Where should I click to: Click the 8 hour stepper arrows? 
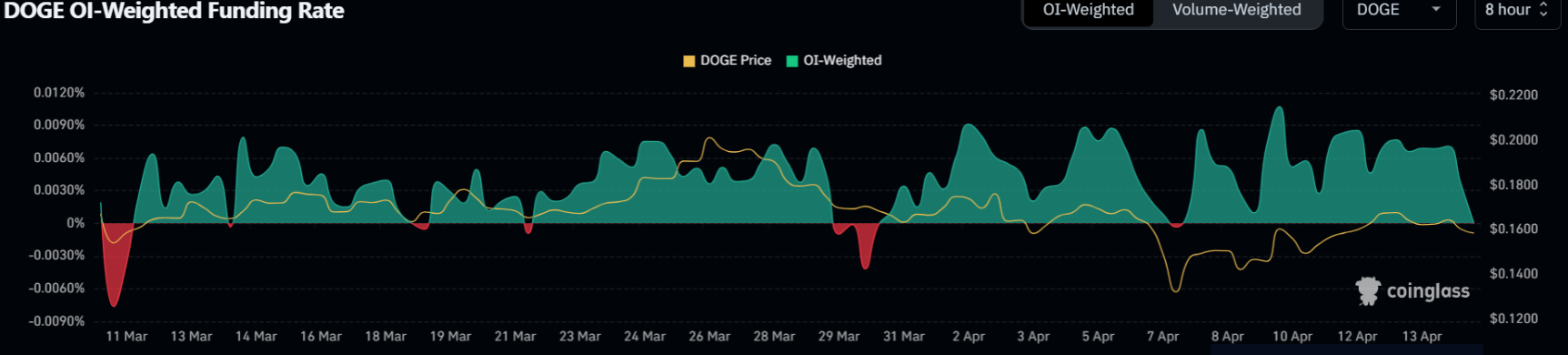1543,9
